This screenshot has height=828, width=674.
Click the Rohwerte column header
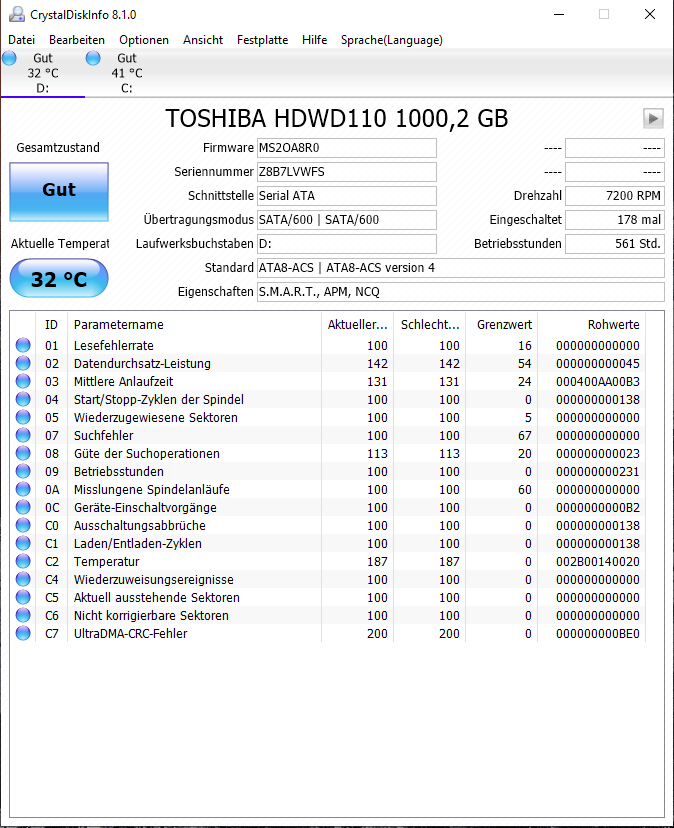592,325
